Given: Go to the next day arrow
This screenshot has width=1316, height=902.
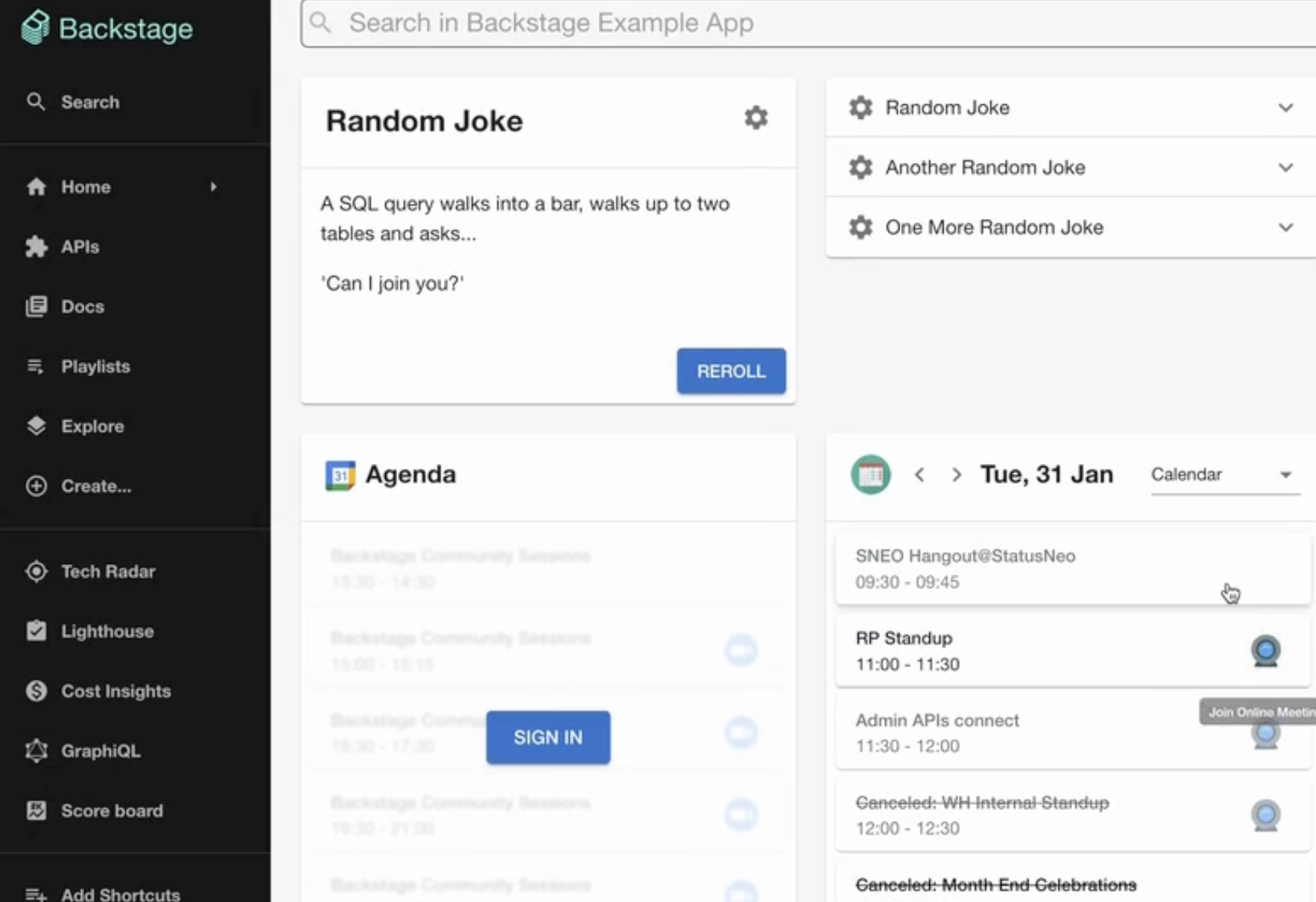Looking at the screenshot, I should (x=956, y=475).
